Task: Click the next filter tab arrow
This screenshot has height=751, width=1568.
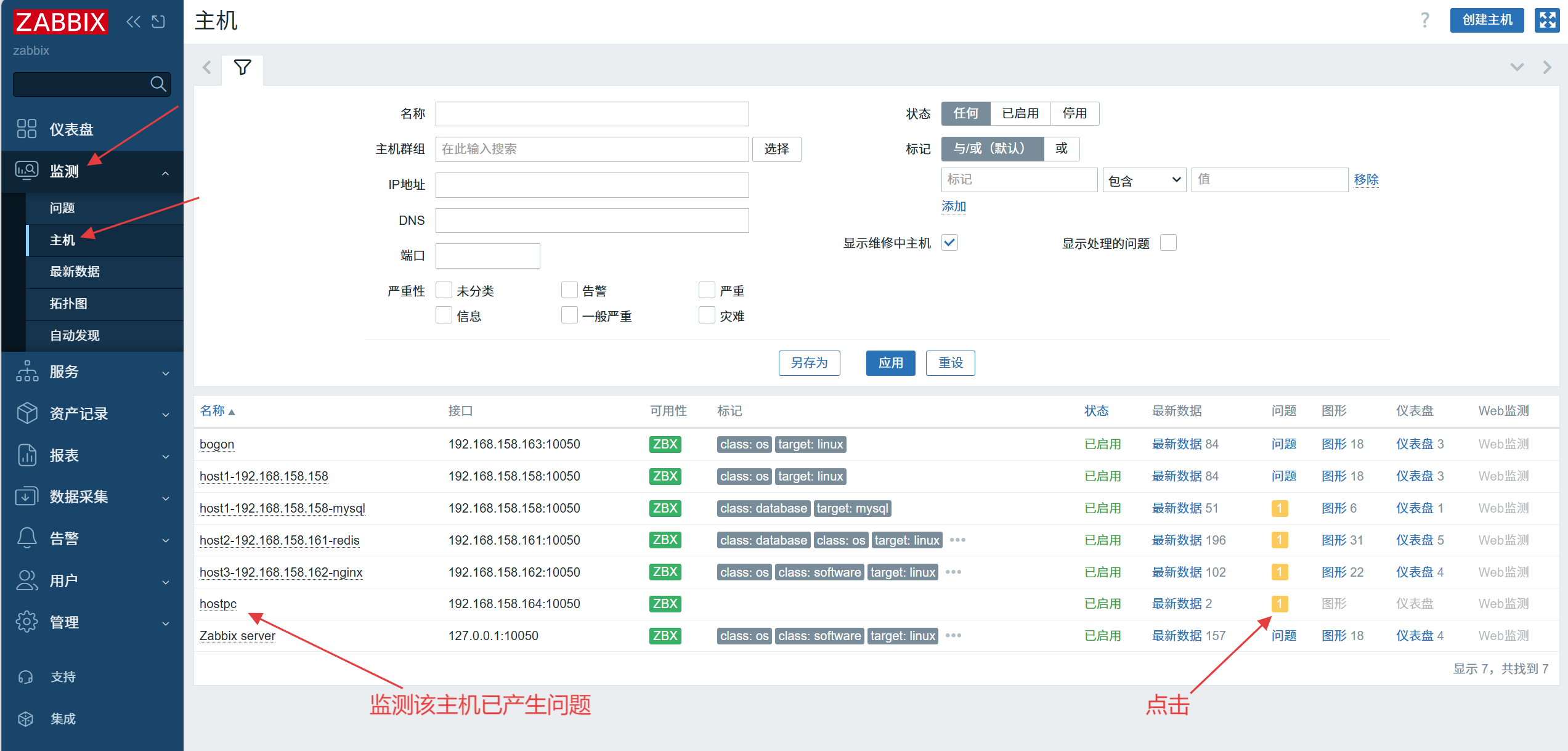Action: point(1547,67)
